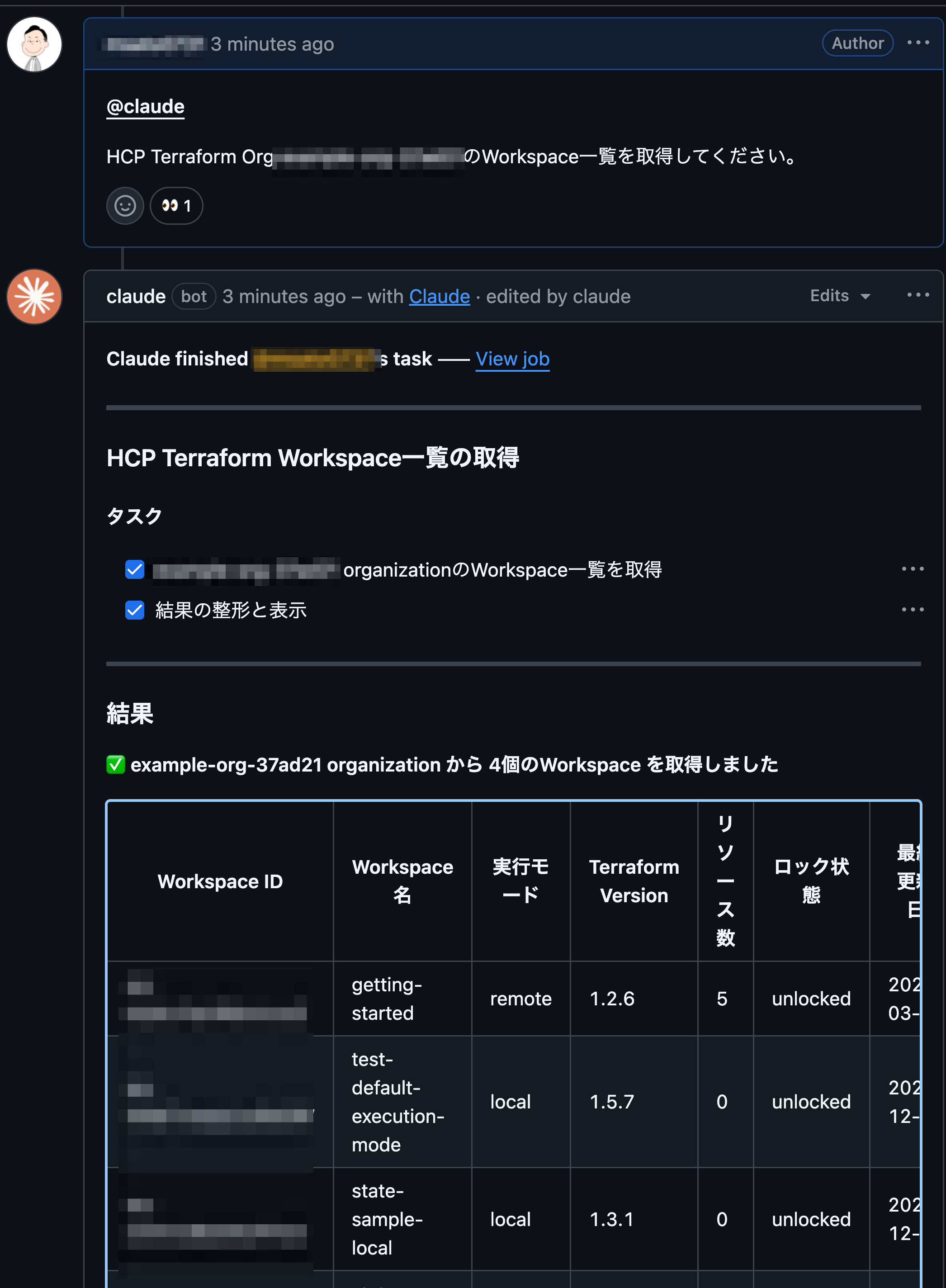Screen dimensions: 946x1288
Task: Follow the View job link
Action: click(x=512, y=359)
